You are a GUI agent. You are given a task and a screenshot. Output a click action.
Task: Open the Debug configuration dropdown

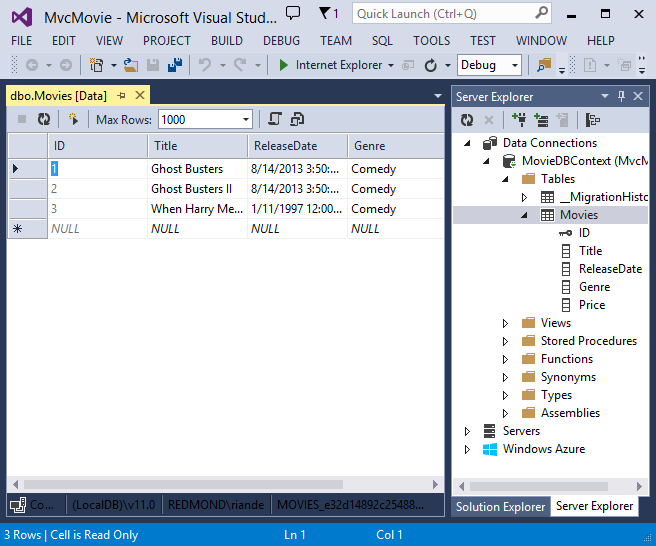coord(515,65)
